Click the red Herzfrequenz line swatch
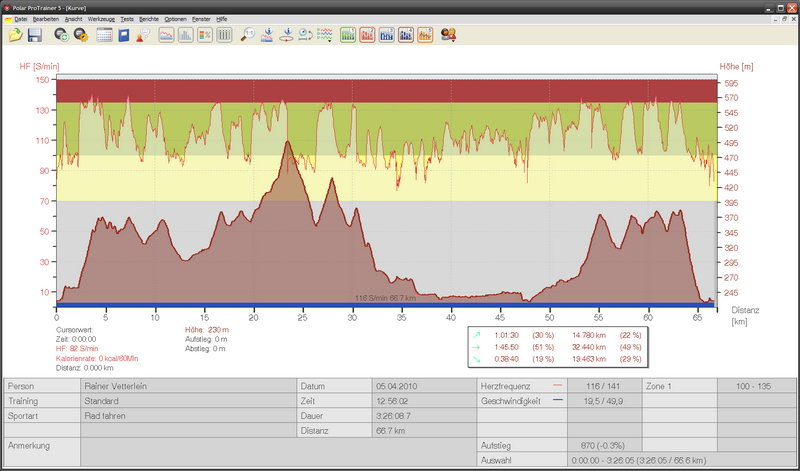 click(x=557, y=384)
